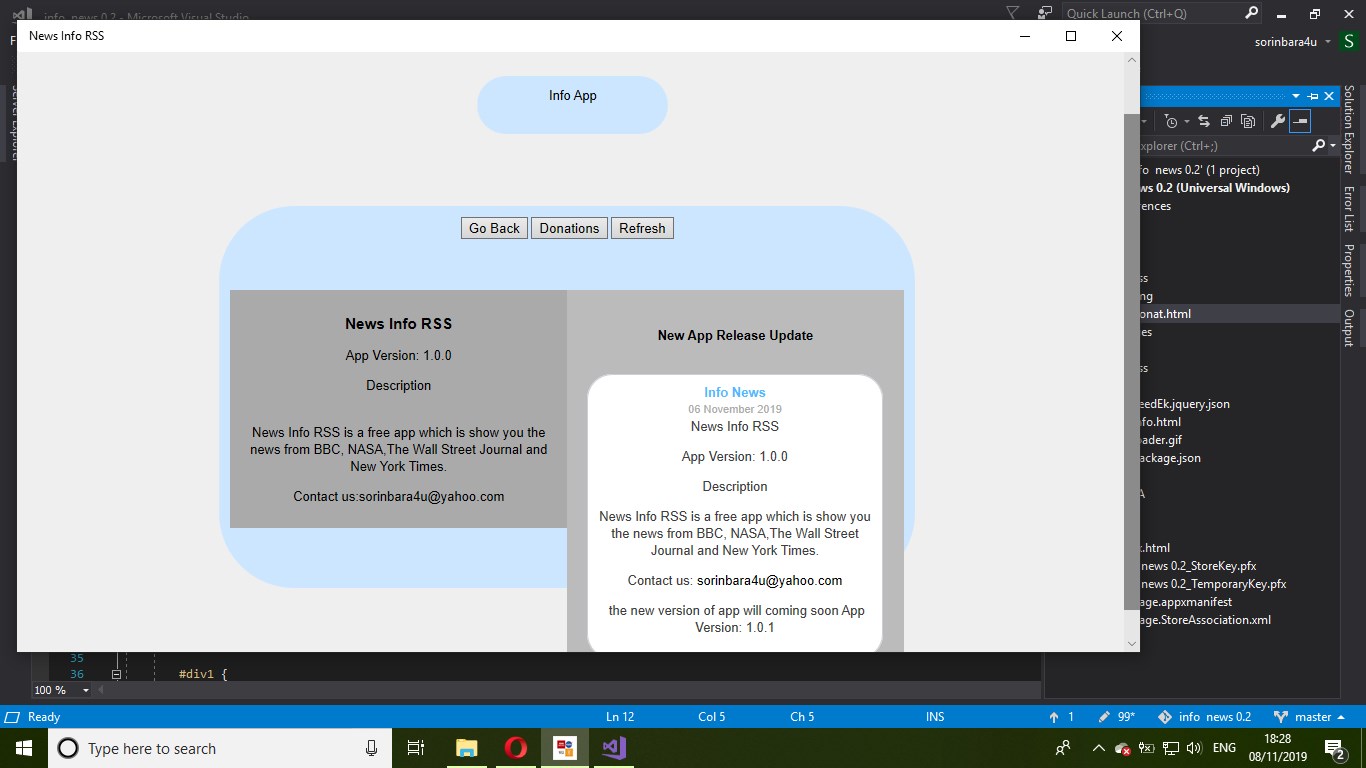Click the vertical scrollbar thumb of News Info RSS
The width and height of the screenshot is (1366, 768).
point(1132,361)
